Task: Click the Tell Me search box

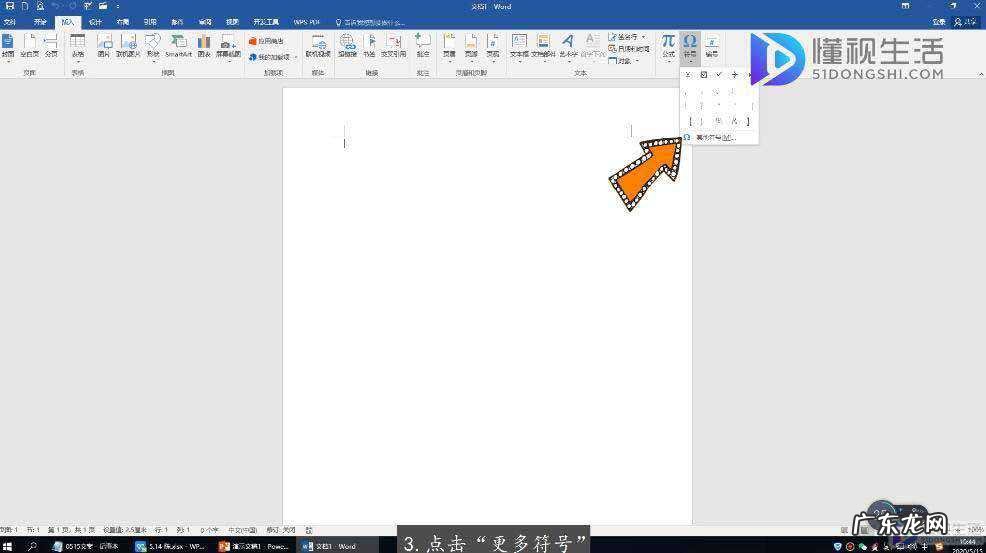Action: pyautogui.click(x=374, y=21)
